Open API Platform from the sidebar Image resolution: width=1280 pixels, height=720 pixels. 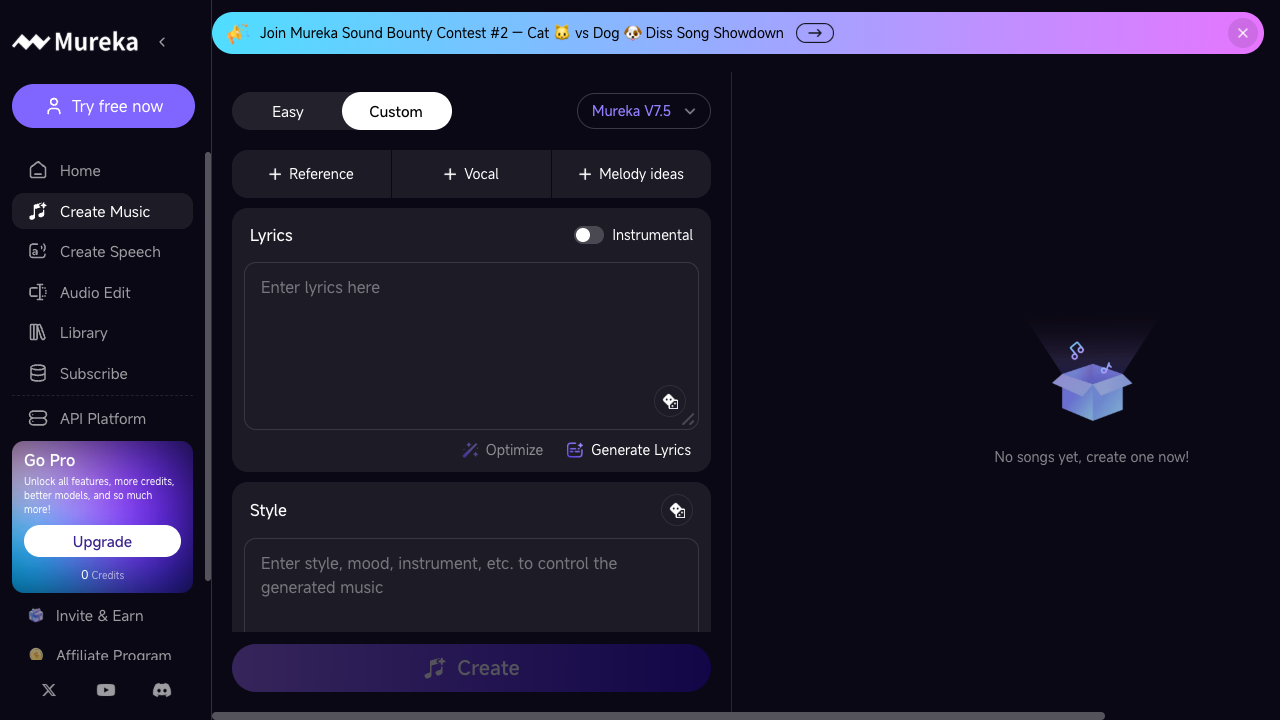102,418
